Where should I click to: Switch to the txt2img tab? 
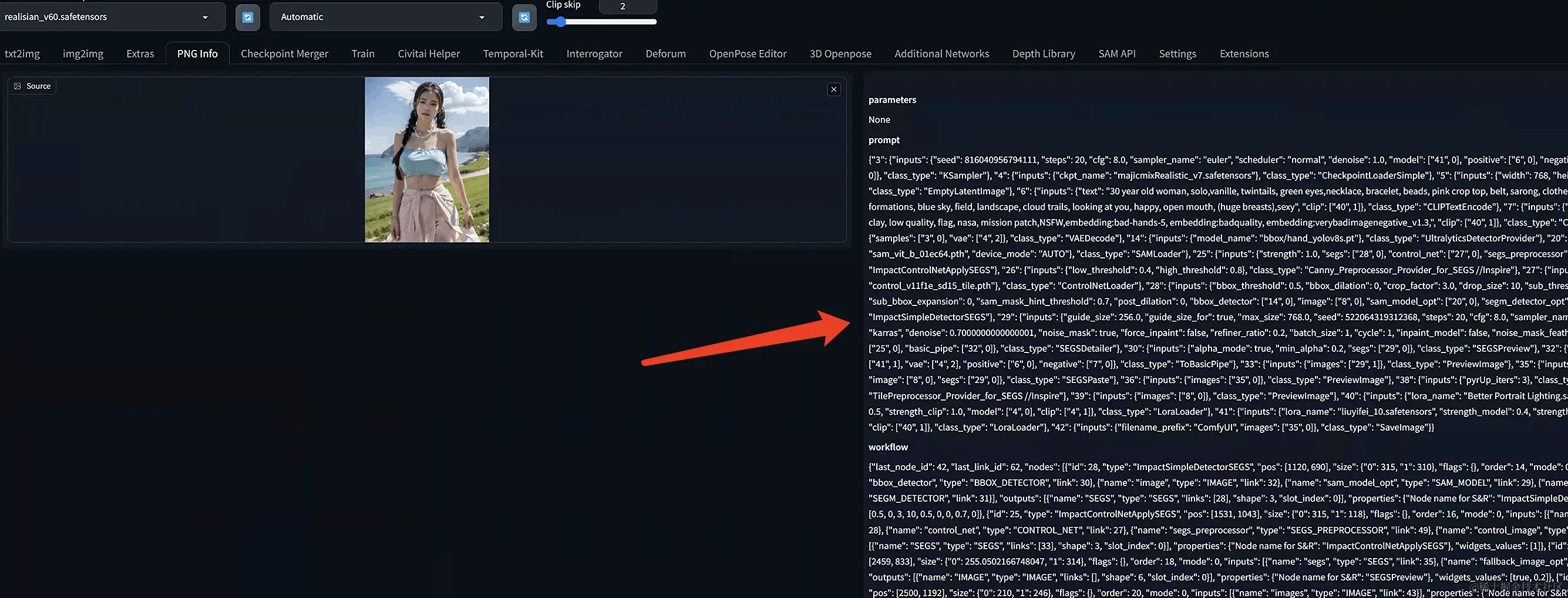point(22,53)
